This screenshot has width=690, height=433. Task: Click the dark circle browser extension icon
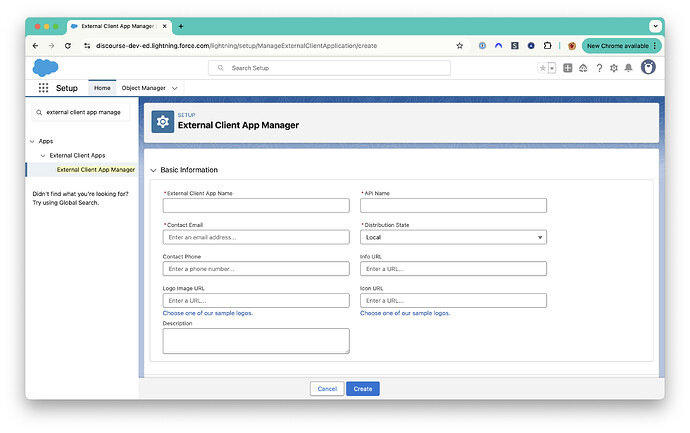click(531, 46)
